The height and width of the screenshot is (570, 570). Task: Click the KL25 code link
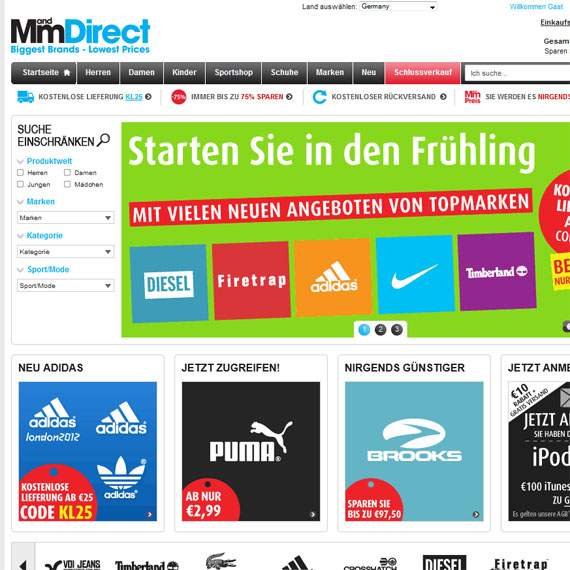click(x=134, y=97)
